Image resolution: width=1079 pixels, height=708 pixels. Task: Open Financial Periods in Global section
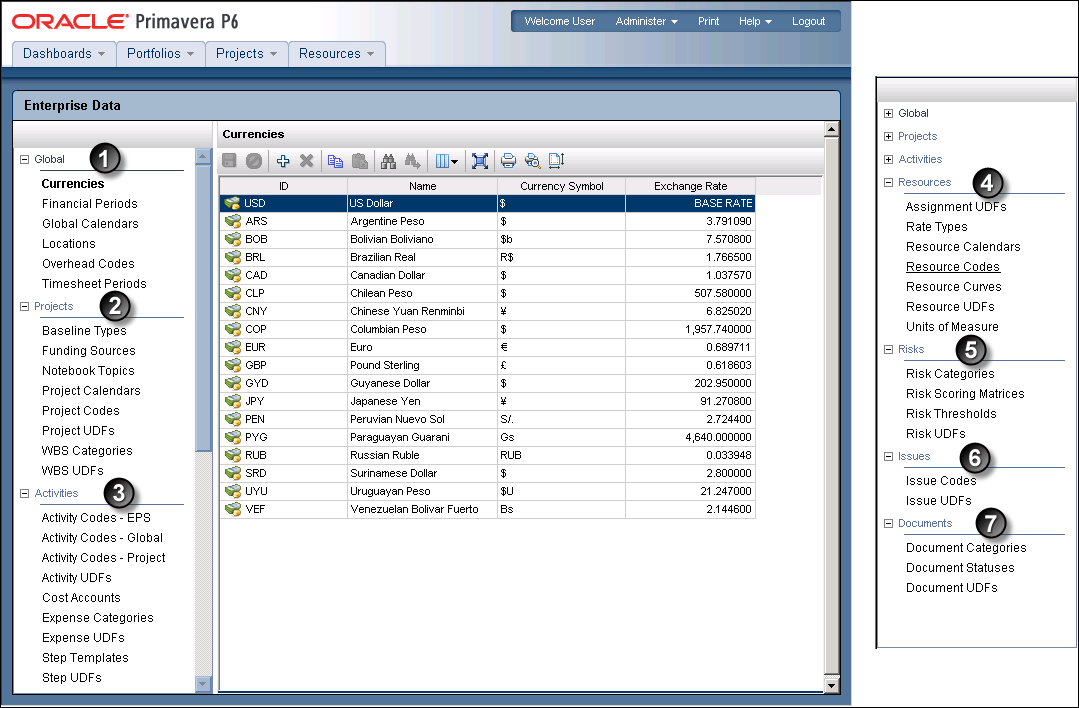point(89,204)
